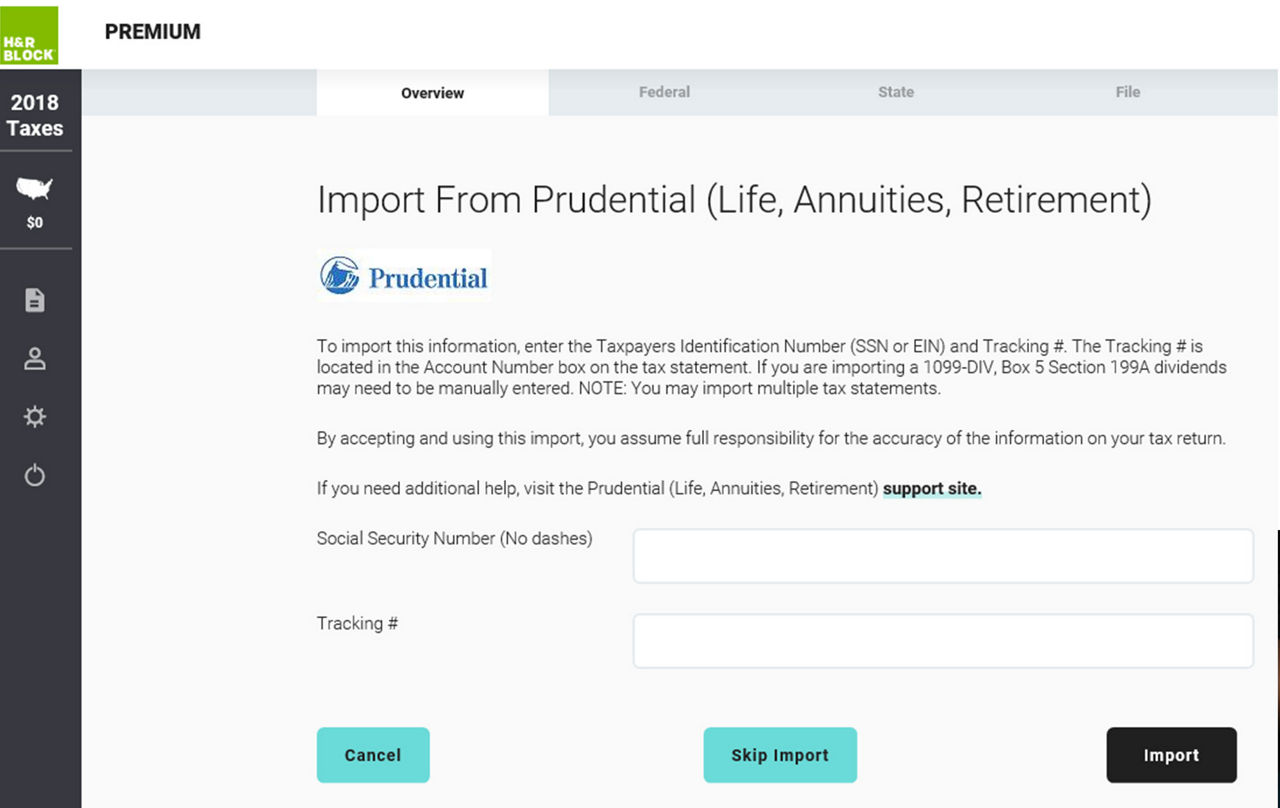Switch to the Federal tab

pos(664,91)
